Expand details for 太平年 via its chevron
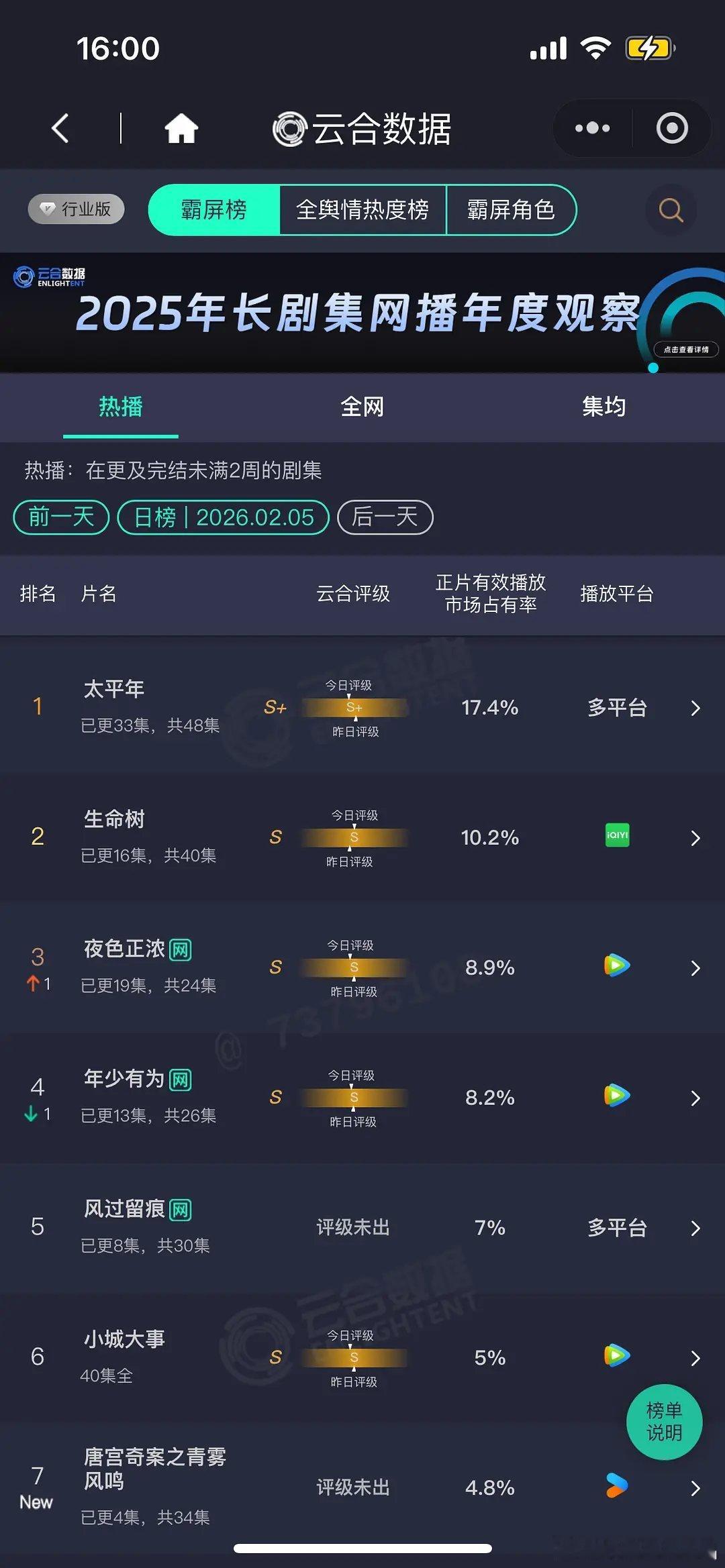The width and height of the screenshot is (725, 1568). click(x=695, y=708)
